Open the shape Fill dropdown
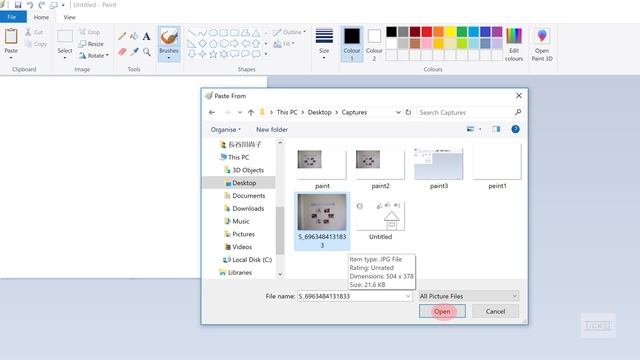 (x=284, y=44)
